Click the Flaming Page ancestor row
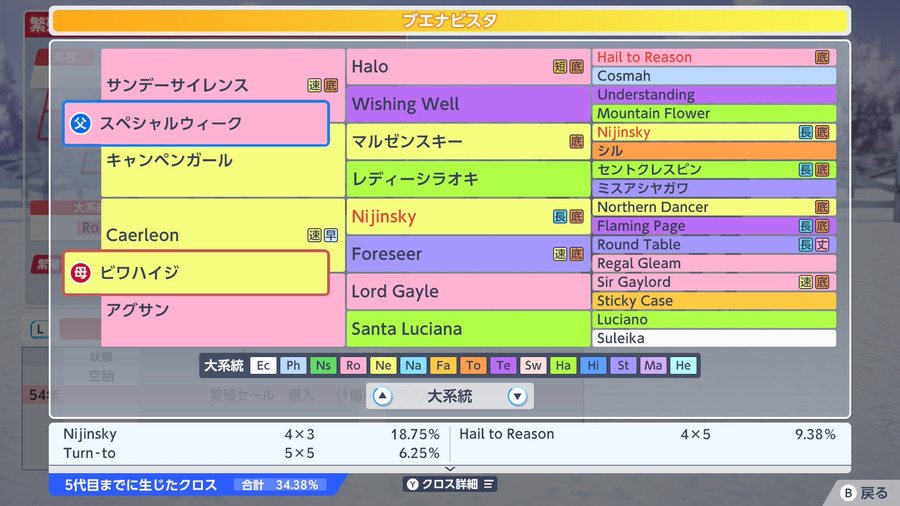 click(x=714, y=226)
